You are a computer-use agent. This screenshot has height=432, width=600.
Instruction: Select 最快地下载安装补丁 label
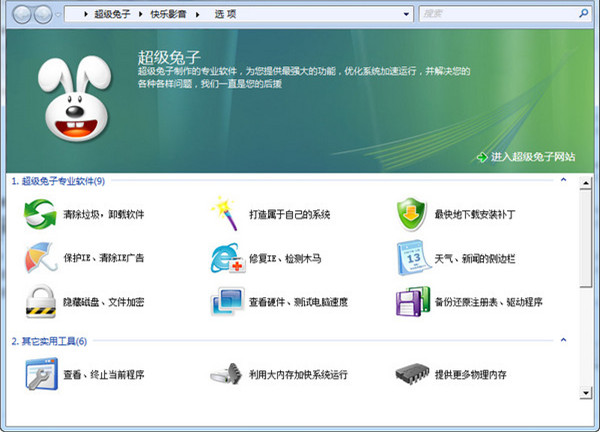pyautogui.click(x=474, y=214)
